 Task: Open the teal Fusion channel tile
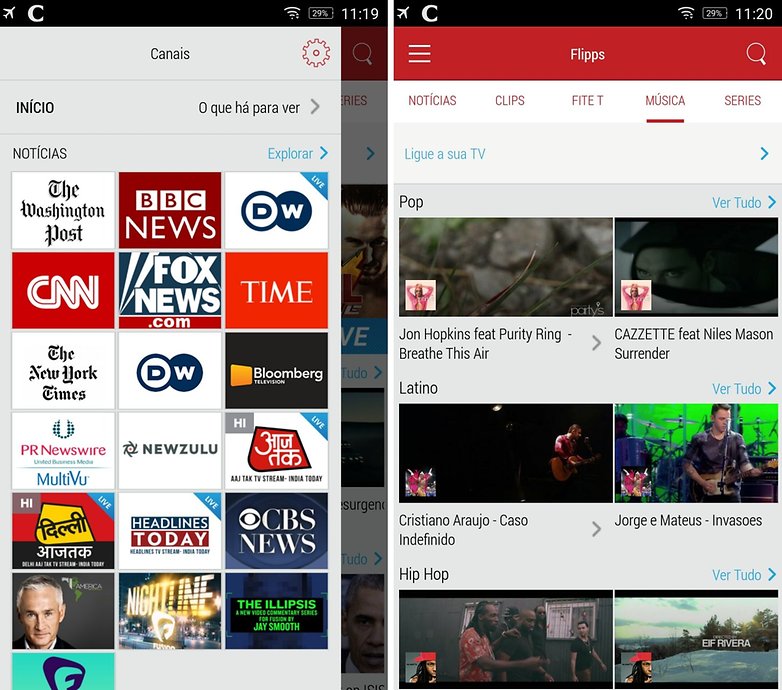63,672
